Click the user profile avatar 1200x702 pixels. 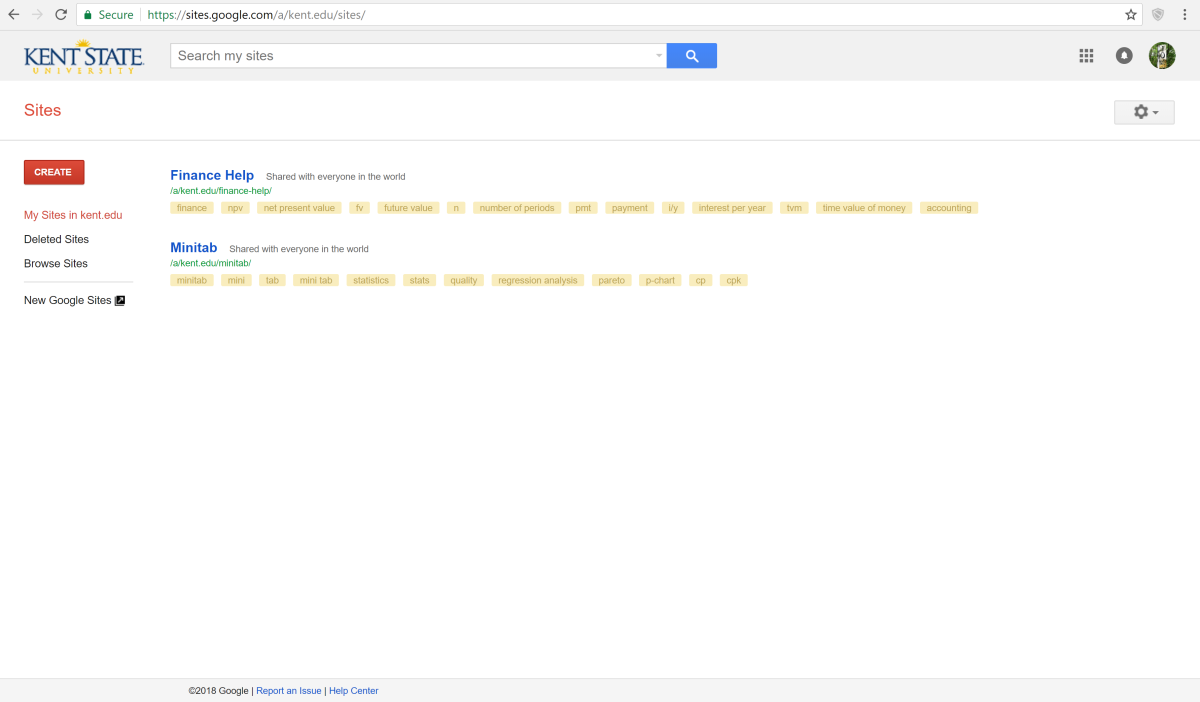[1161, 56]
